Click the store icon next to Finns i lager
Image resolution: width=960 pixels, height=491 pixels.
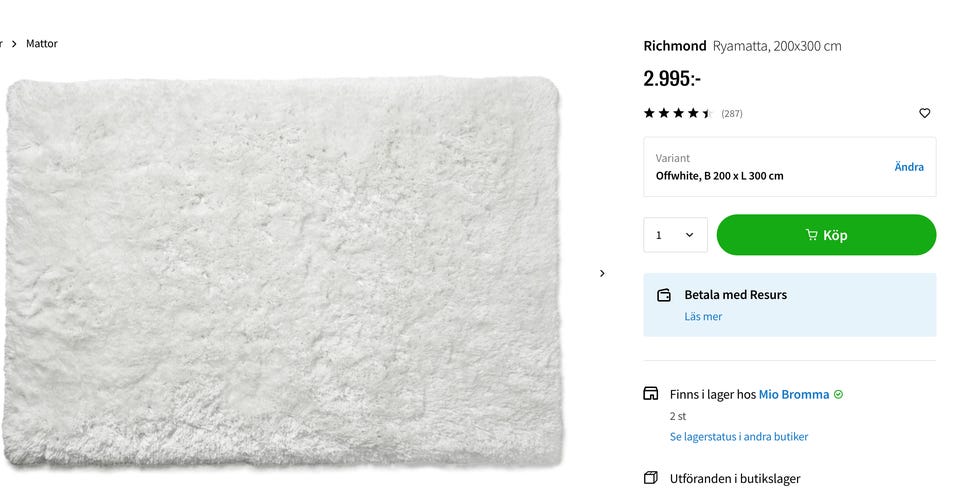(651, 394)
